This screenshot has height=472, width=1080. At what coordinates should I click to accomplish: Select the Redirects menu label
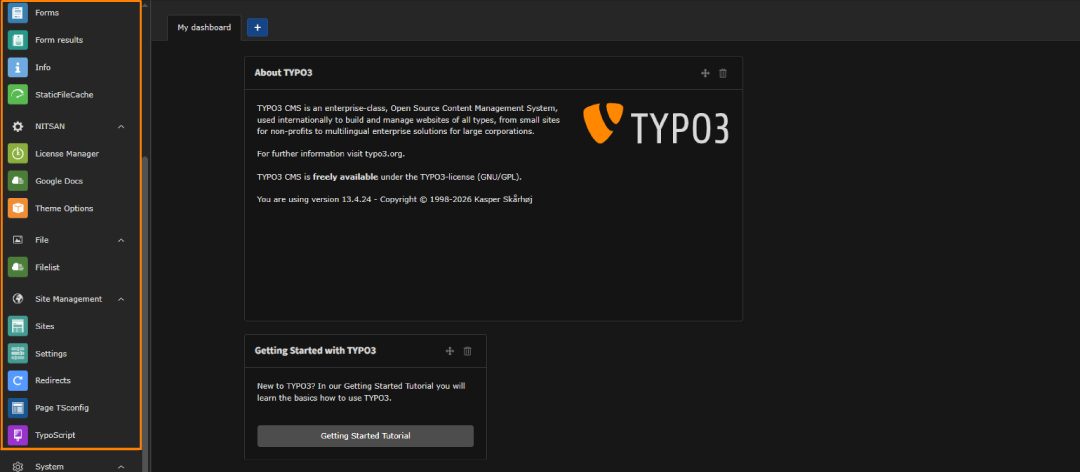(53, 380)
